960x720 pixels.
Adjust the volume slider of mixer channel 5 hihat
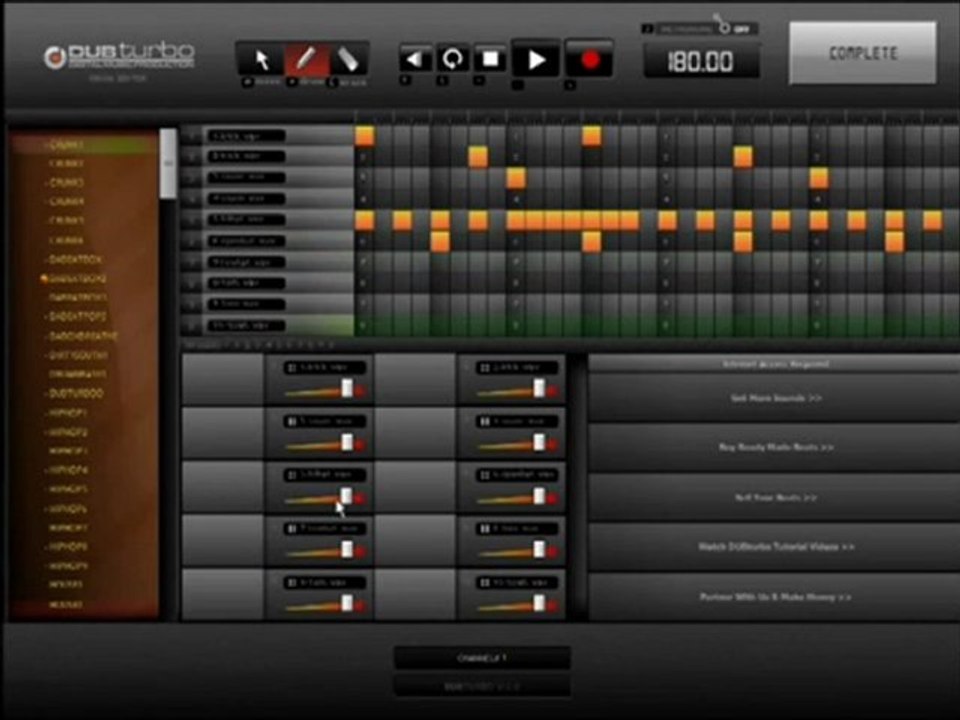pyautogui.click(x=347, y=496)
